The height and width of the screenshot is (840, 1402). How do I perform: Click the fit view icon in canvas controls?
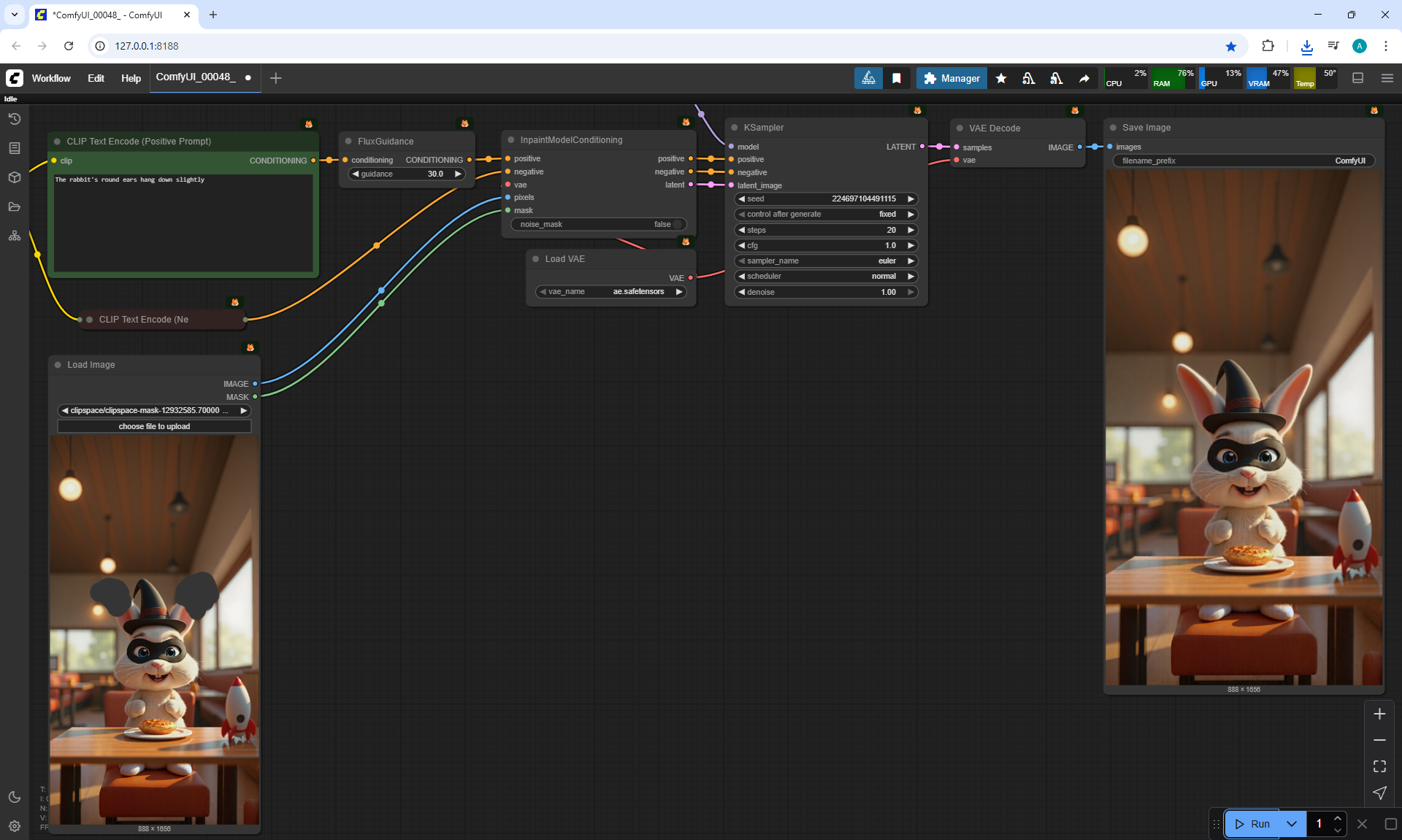point(1379,766)
